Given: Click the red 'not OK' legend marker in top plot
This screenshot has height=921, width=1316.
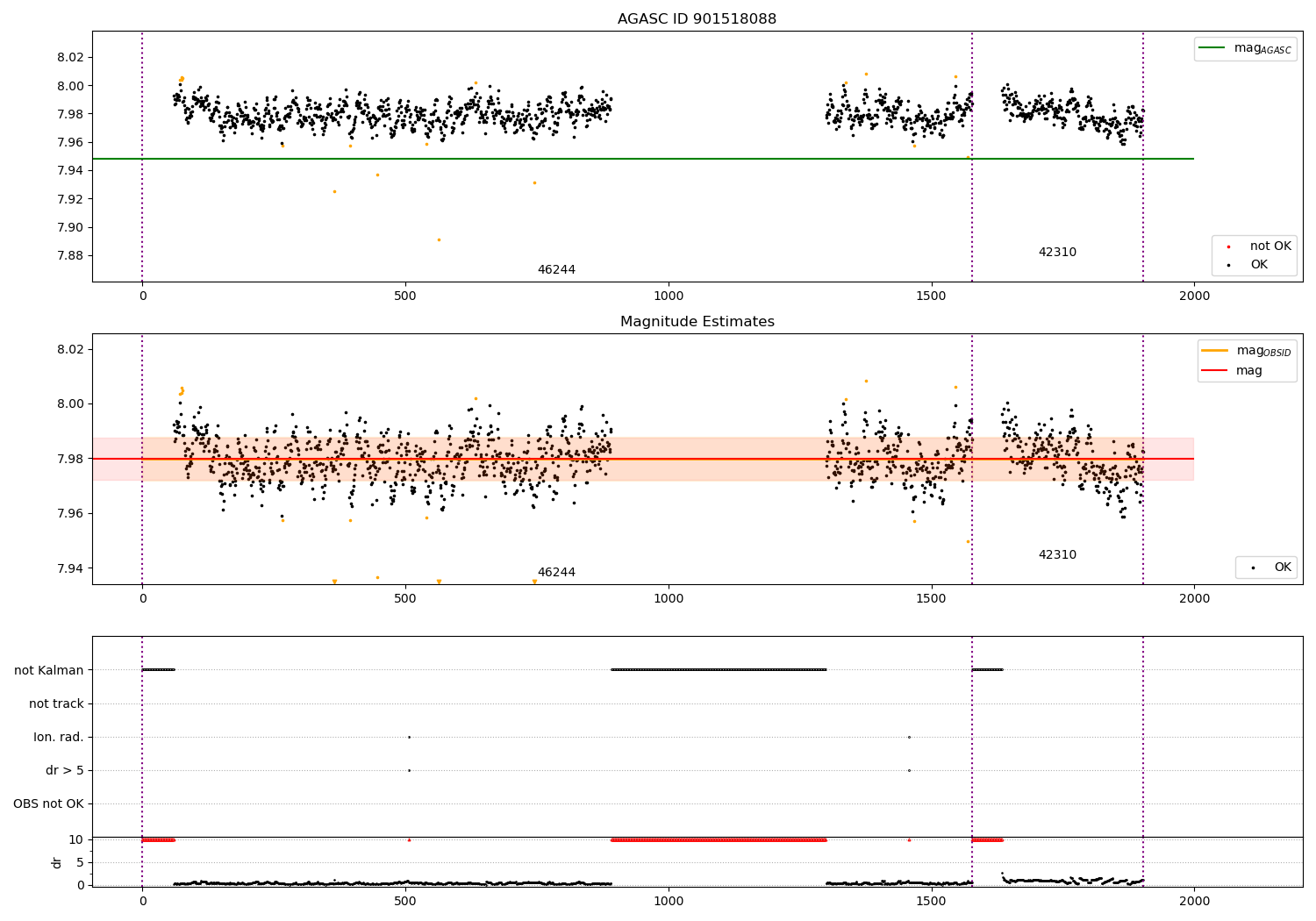Looking at the screenshot, I should click(1228, 246).
